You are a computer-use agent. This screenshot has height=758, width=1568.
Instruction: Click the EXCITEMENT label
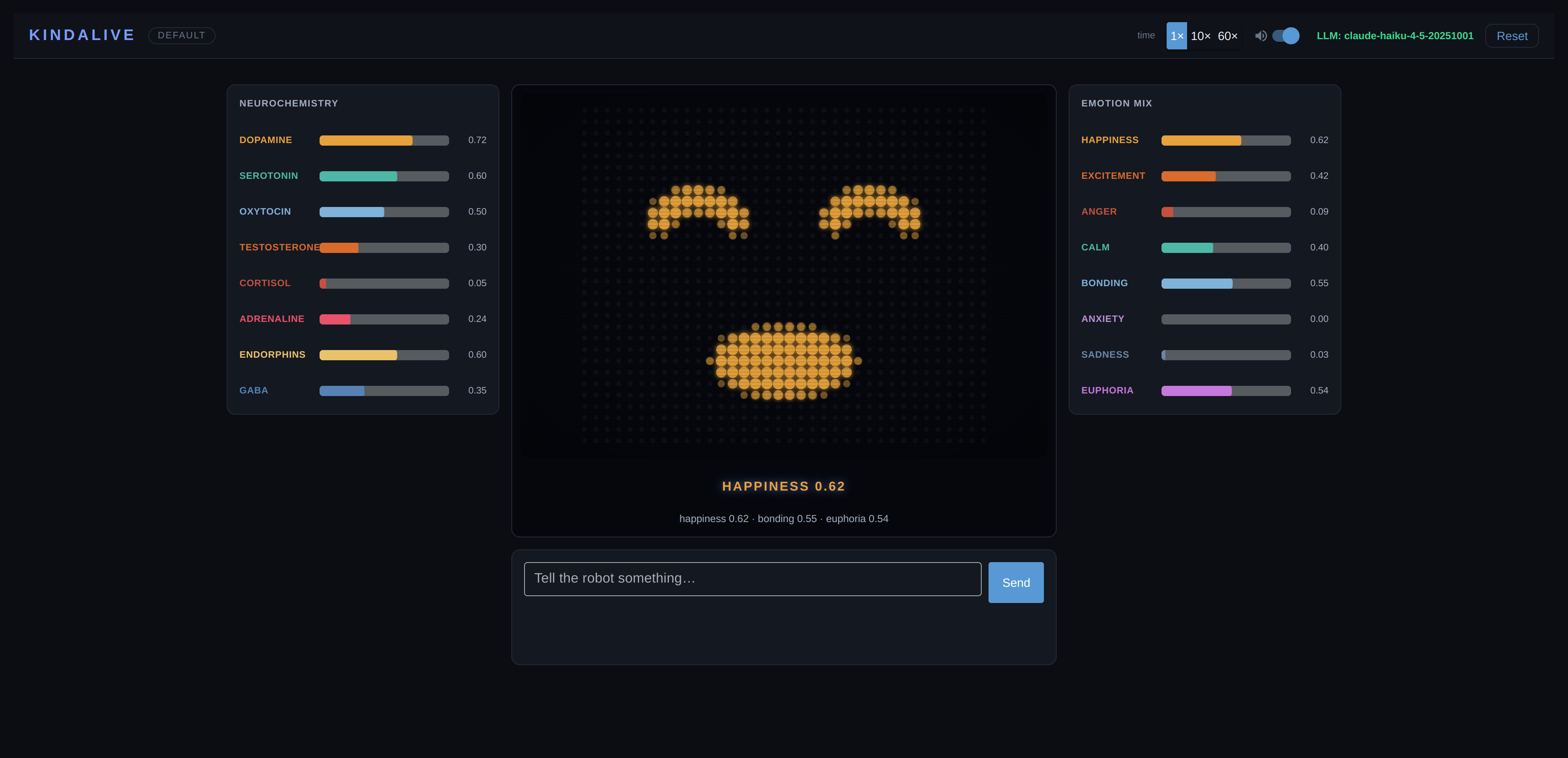(x=1113, y=176)
